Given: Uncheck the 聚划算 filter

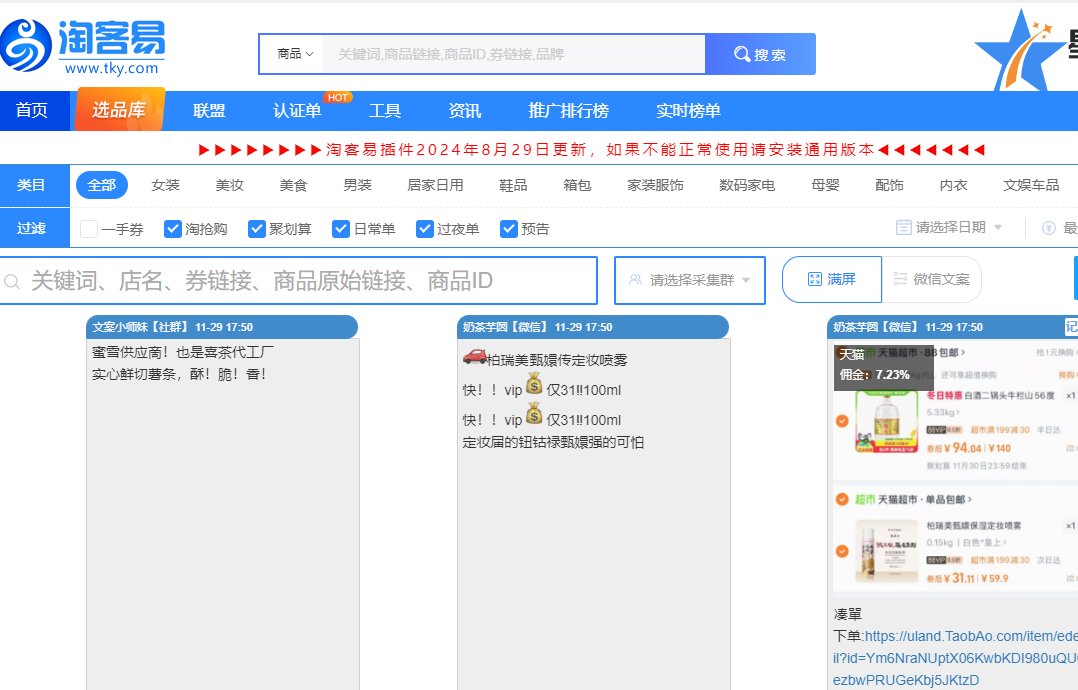Looking at the screenshot, I should (x=256, y=229).
